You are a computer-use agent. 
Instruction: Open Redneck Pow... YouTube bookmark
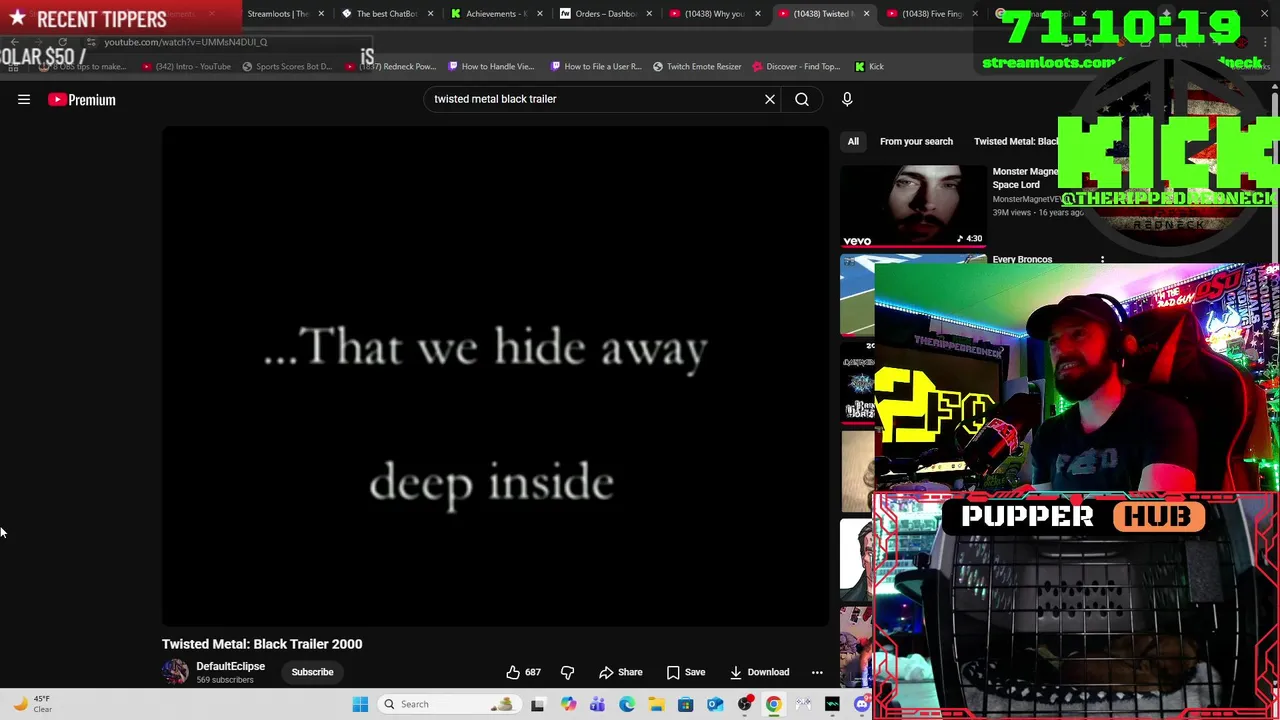(391, 66)
